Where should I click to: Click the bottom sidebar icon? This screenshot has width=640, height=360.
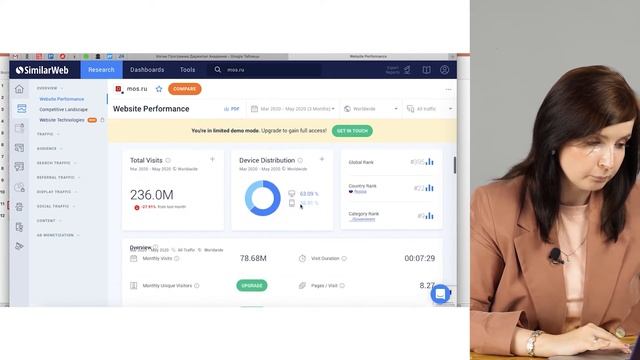19,246
